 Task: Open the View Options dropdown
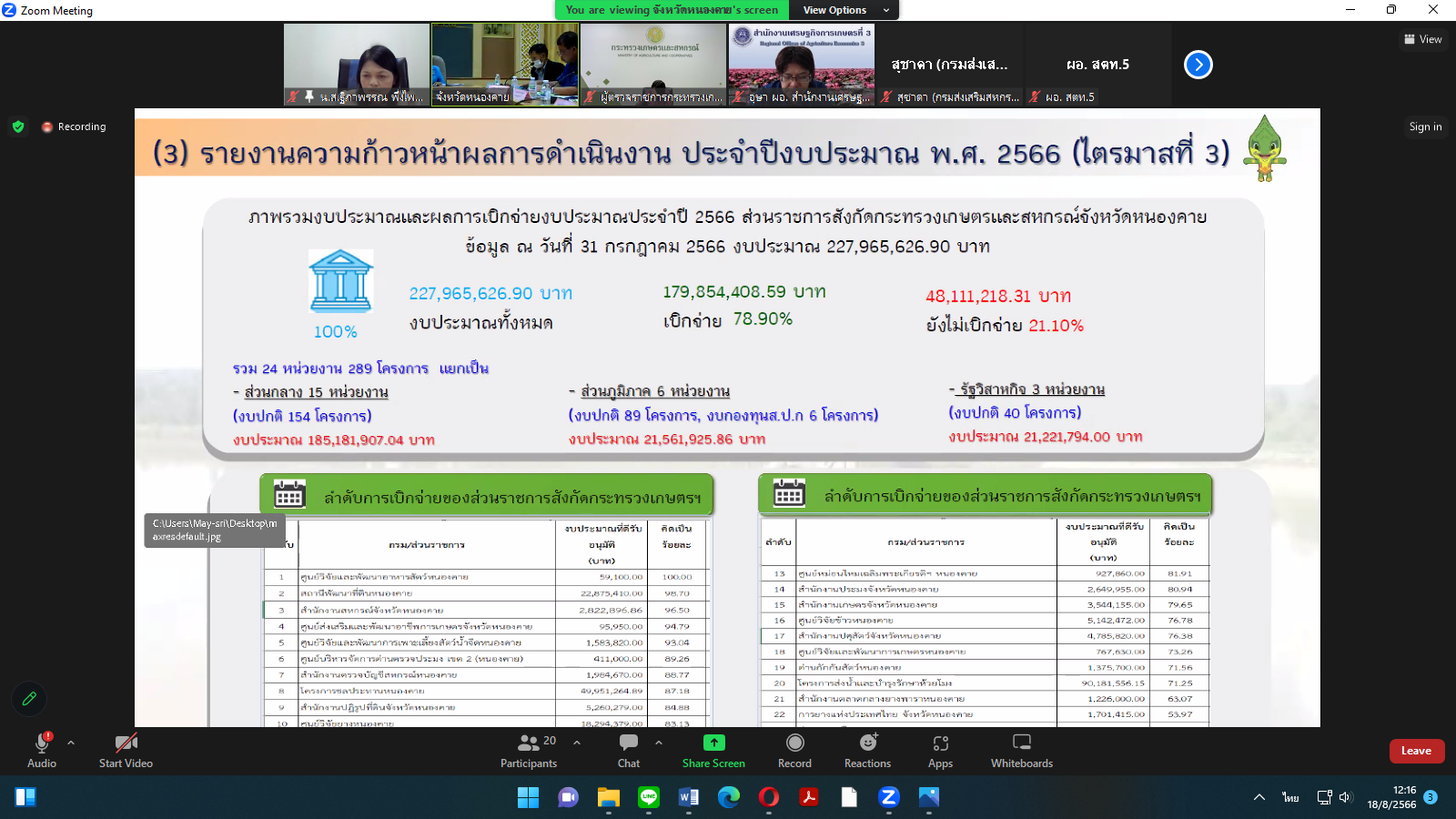tap(845, 10)
